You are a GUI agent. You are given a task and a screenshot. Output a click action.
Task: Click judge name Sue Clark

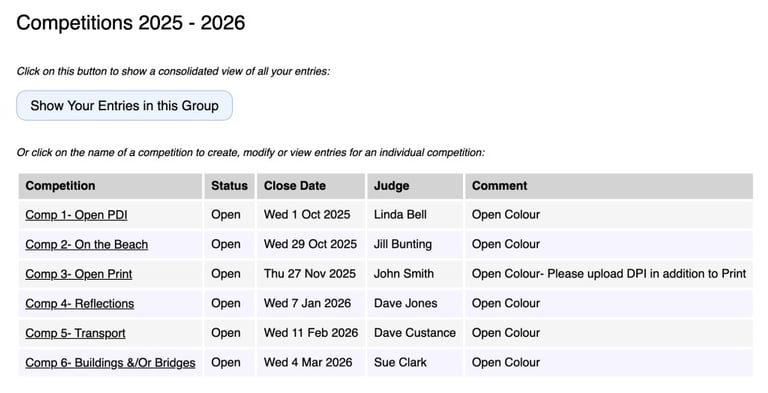point(400,362)
